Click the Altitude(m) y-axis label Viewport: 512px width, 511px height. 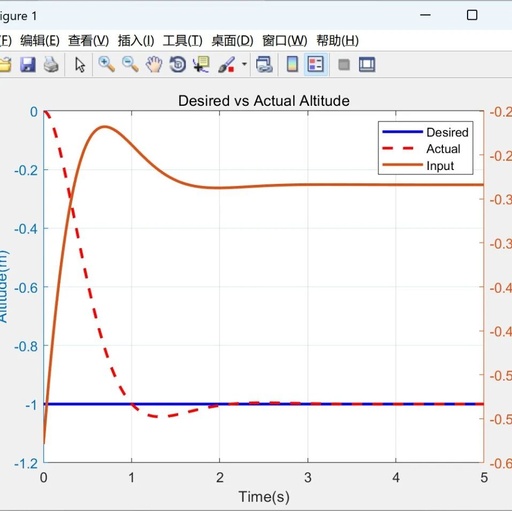click(3, 287)
